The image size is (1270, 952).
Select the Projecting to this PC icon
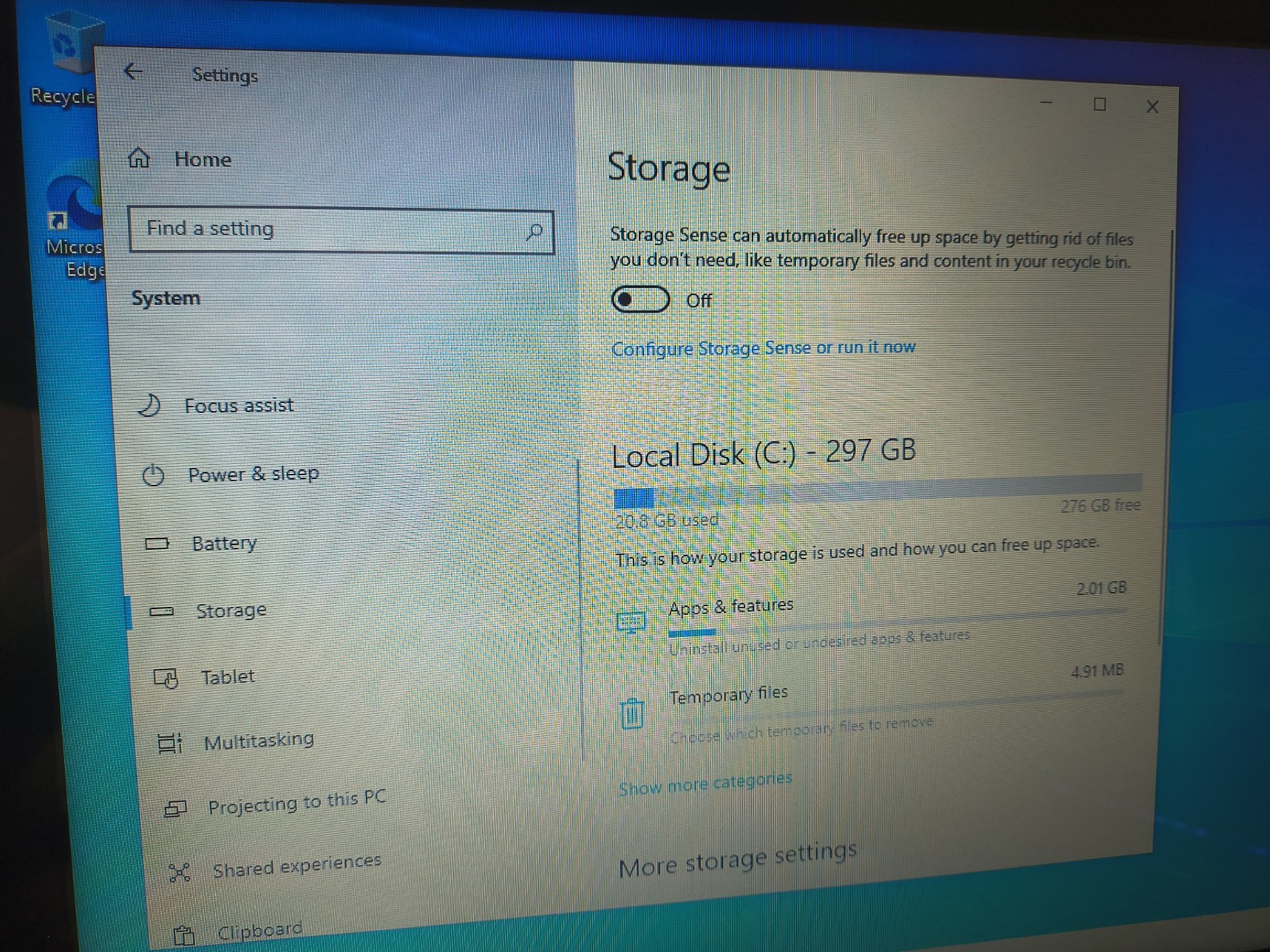175,808
